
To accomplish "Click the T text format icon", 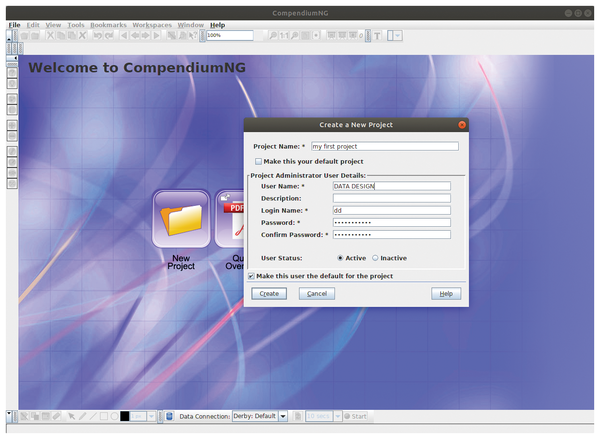I will tap(377, 36).
